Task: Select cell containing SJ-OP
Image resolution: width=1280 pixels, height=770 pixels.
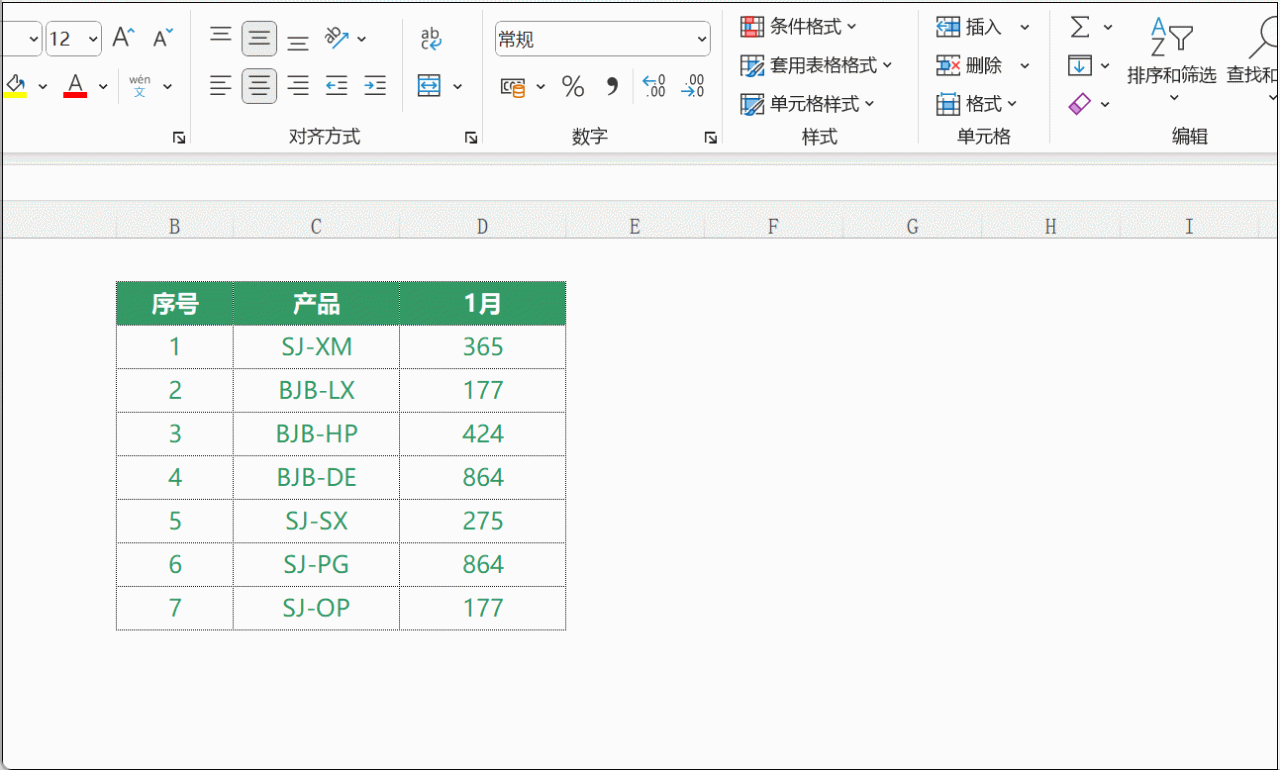Action: pos(316,608)
